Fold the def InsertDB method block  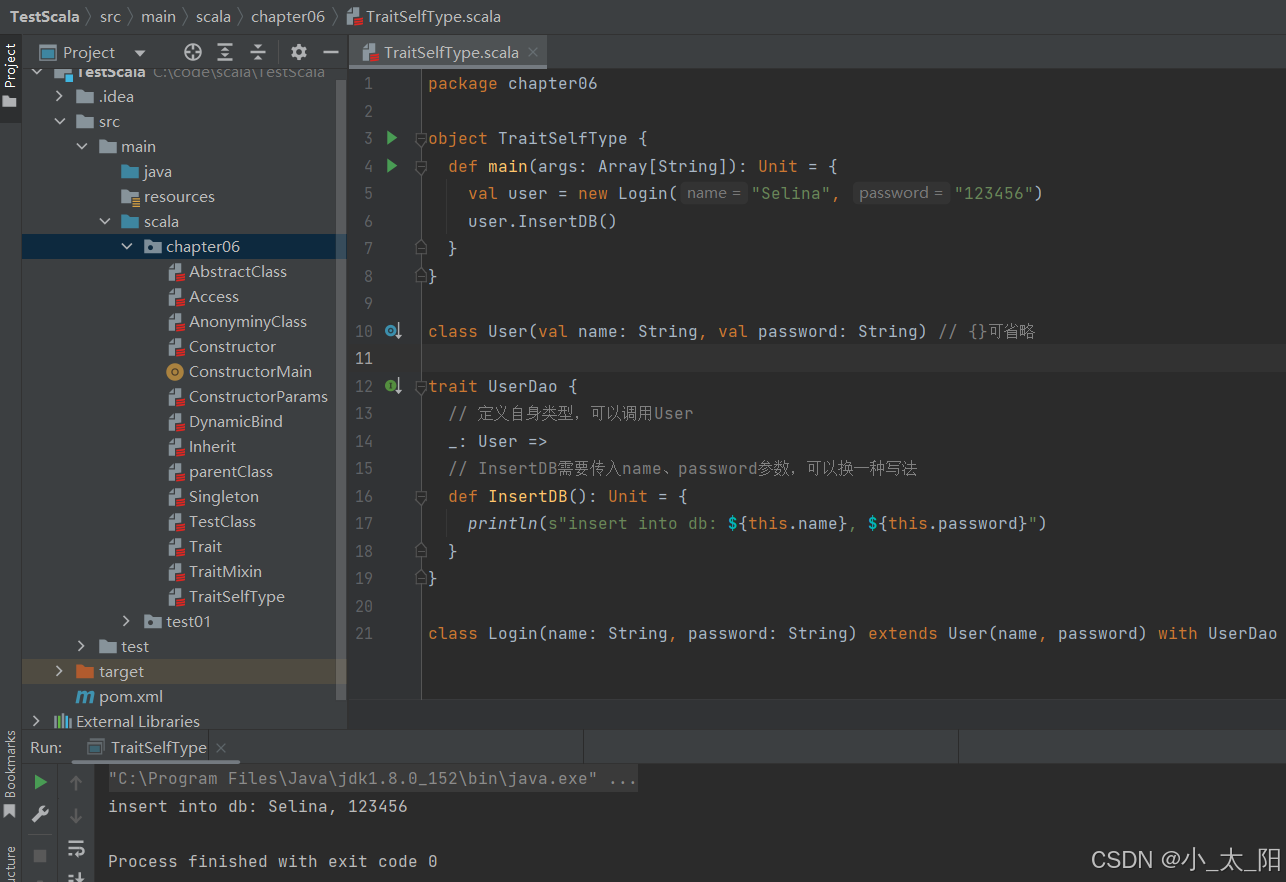421,497
